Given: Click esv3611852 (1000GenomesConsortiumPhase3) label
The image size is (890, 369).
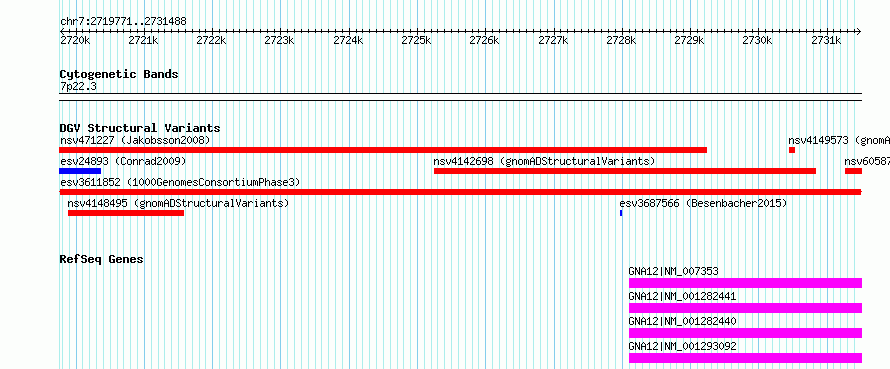Looking at the screenshot, I should [x=180, y=182].
